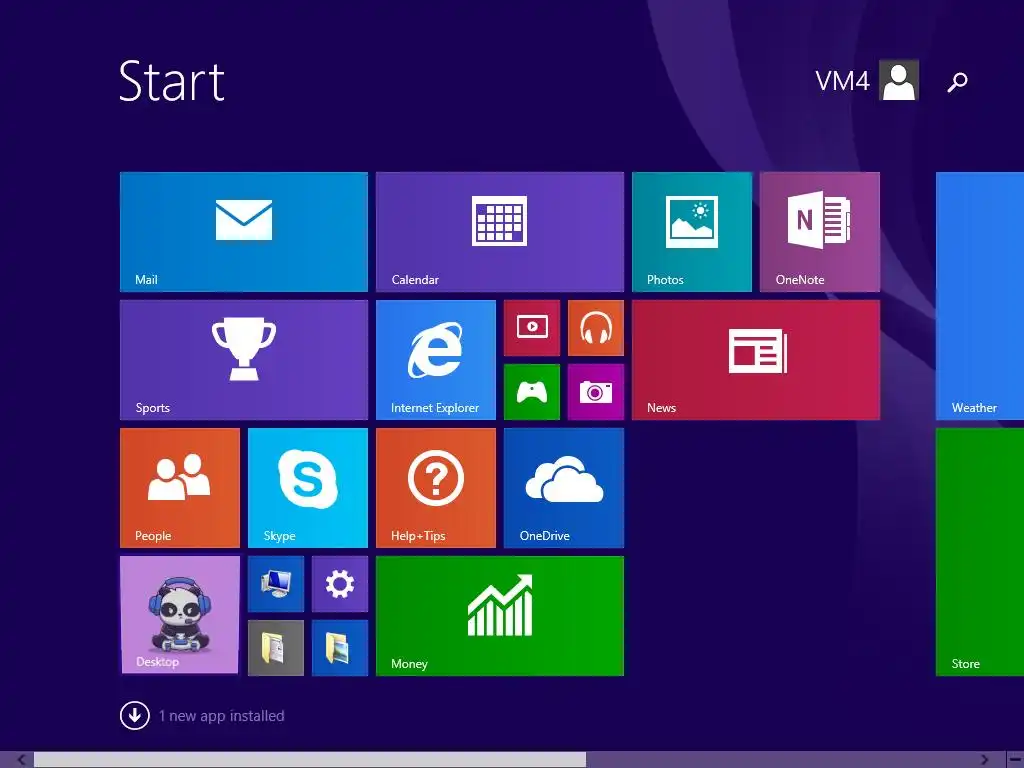Open the Music headphones tile
The image size is (1024, 768).
[596, 328]
